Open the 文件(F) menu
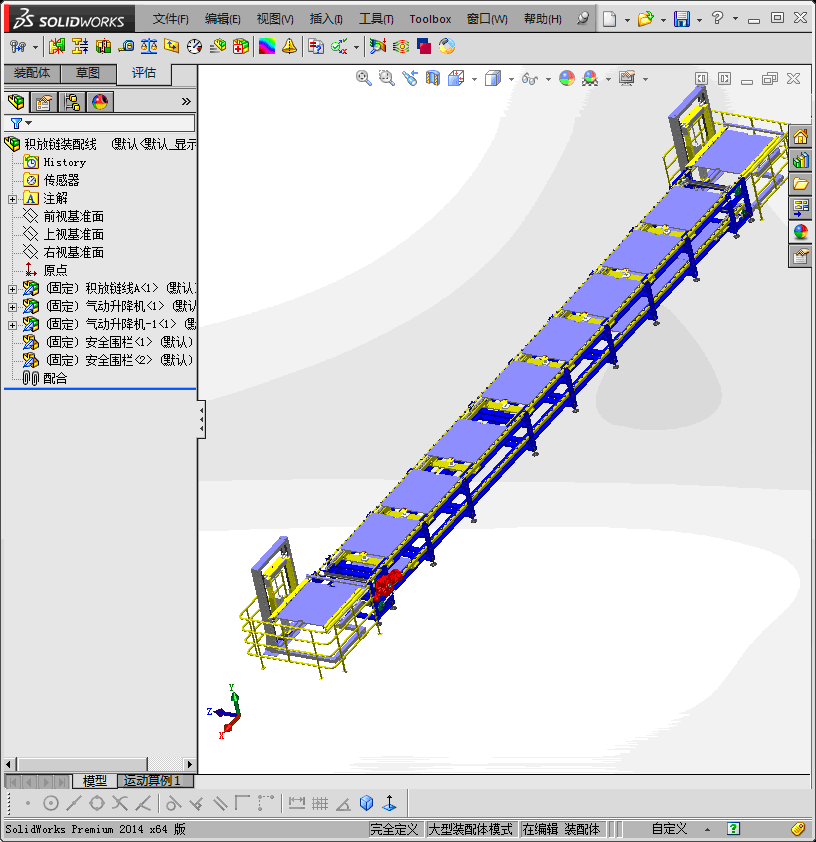Viewport: 816px width, 842px height. (x=170, y=19)
